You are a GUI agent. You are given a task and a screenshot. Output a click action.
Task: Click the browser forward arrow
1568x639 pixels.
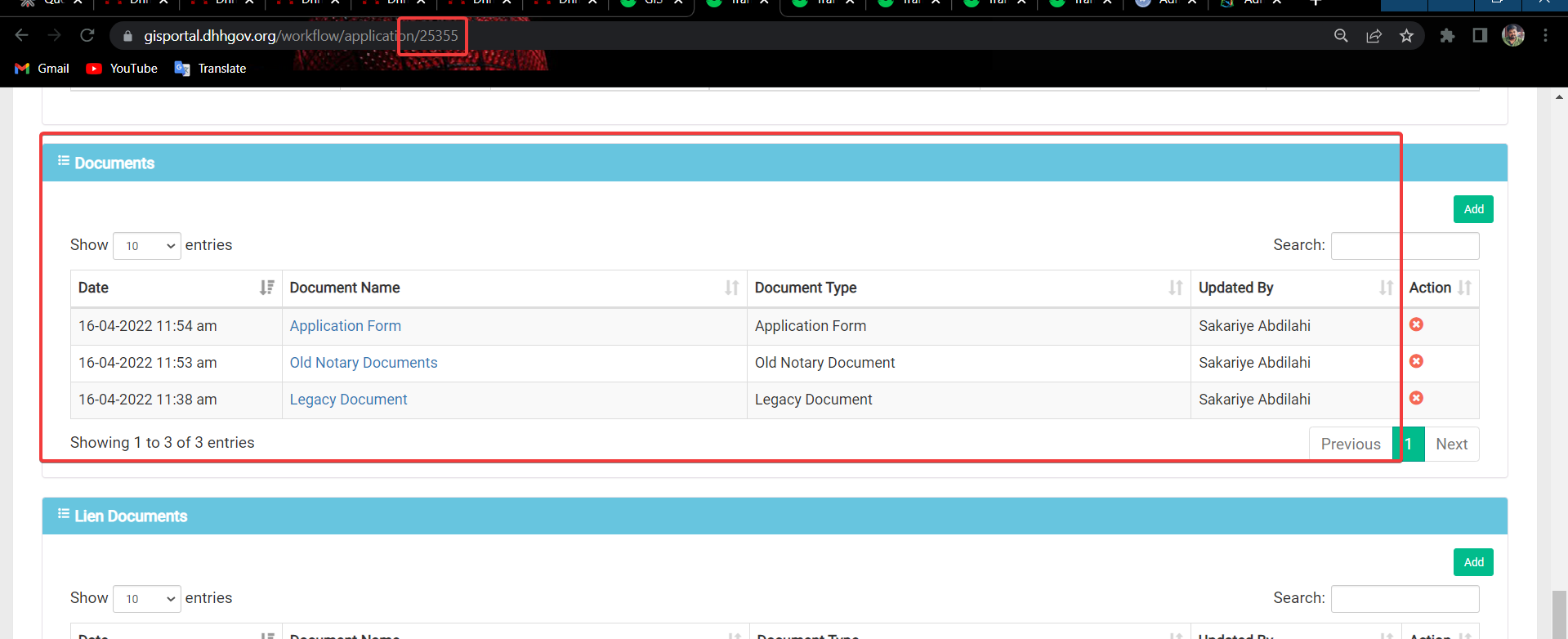point(54,35)
